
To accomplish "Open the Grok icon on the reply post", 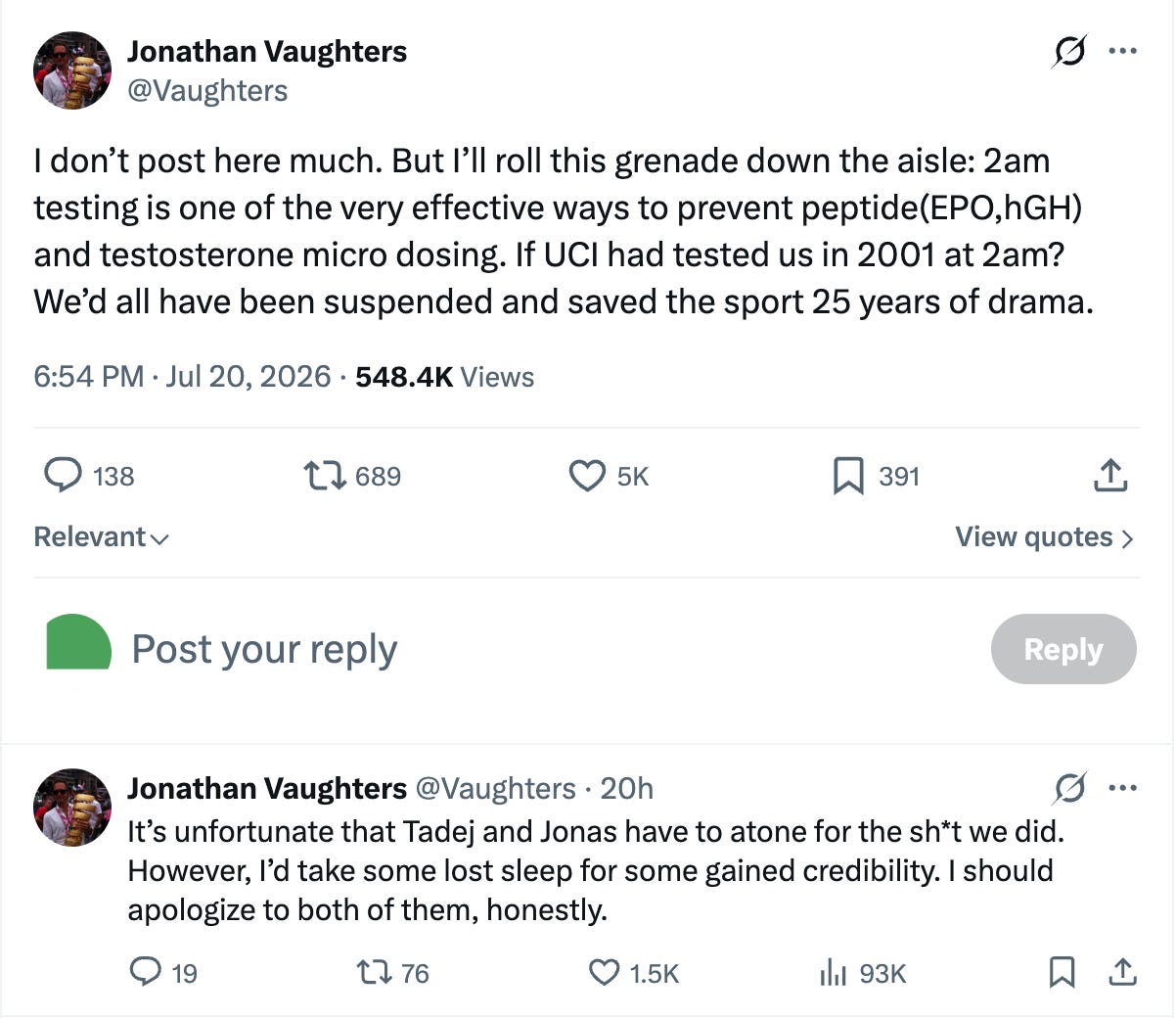I will (x=1069, y=787).
